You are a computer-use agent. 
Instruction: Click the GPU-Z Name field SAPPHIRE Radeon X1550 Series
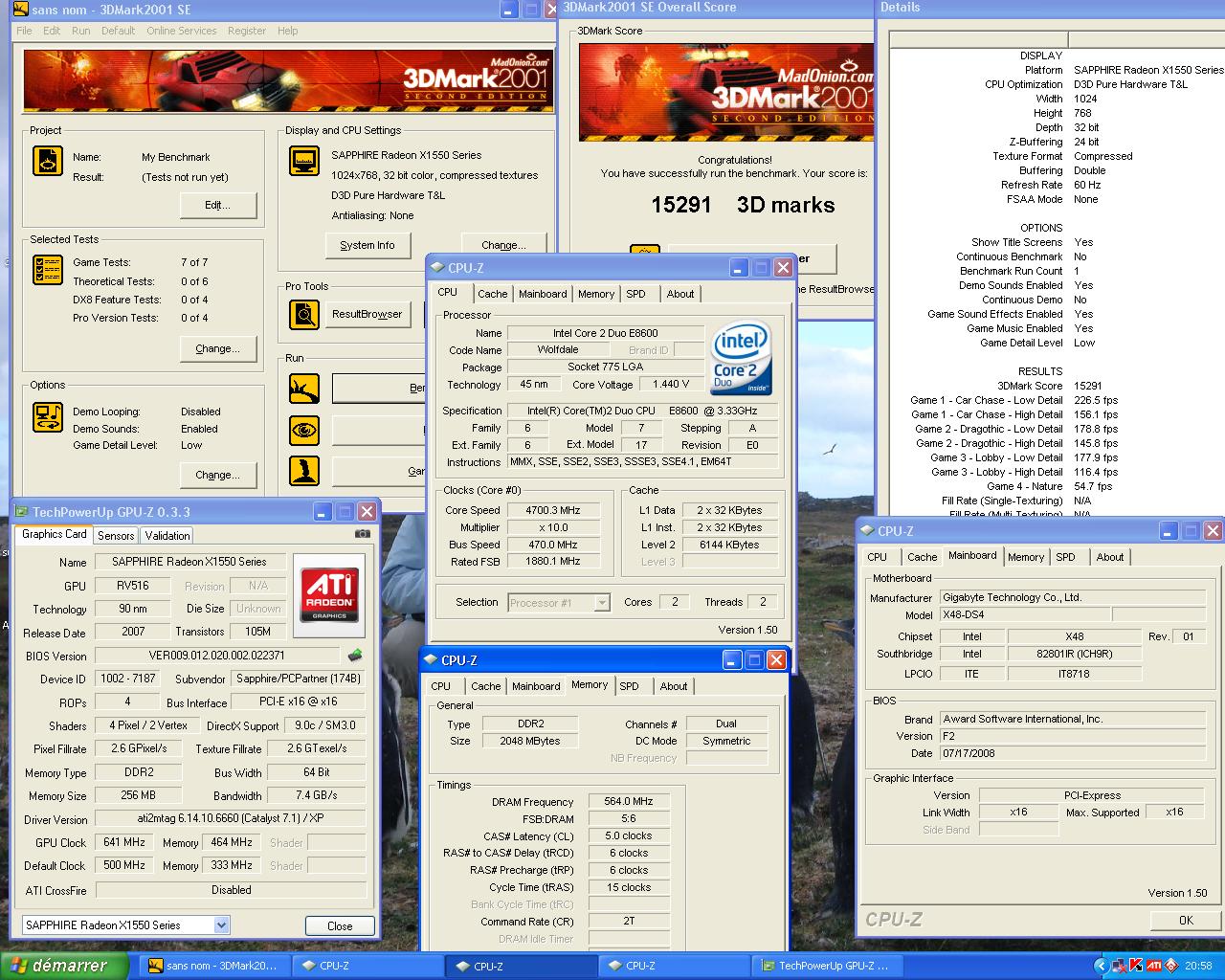tap(189, 562)
